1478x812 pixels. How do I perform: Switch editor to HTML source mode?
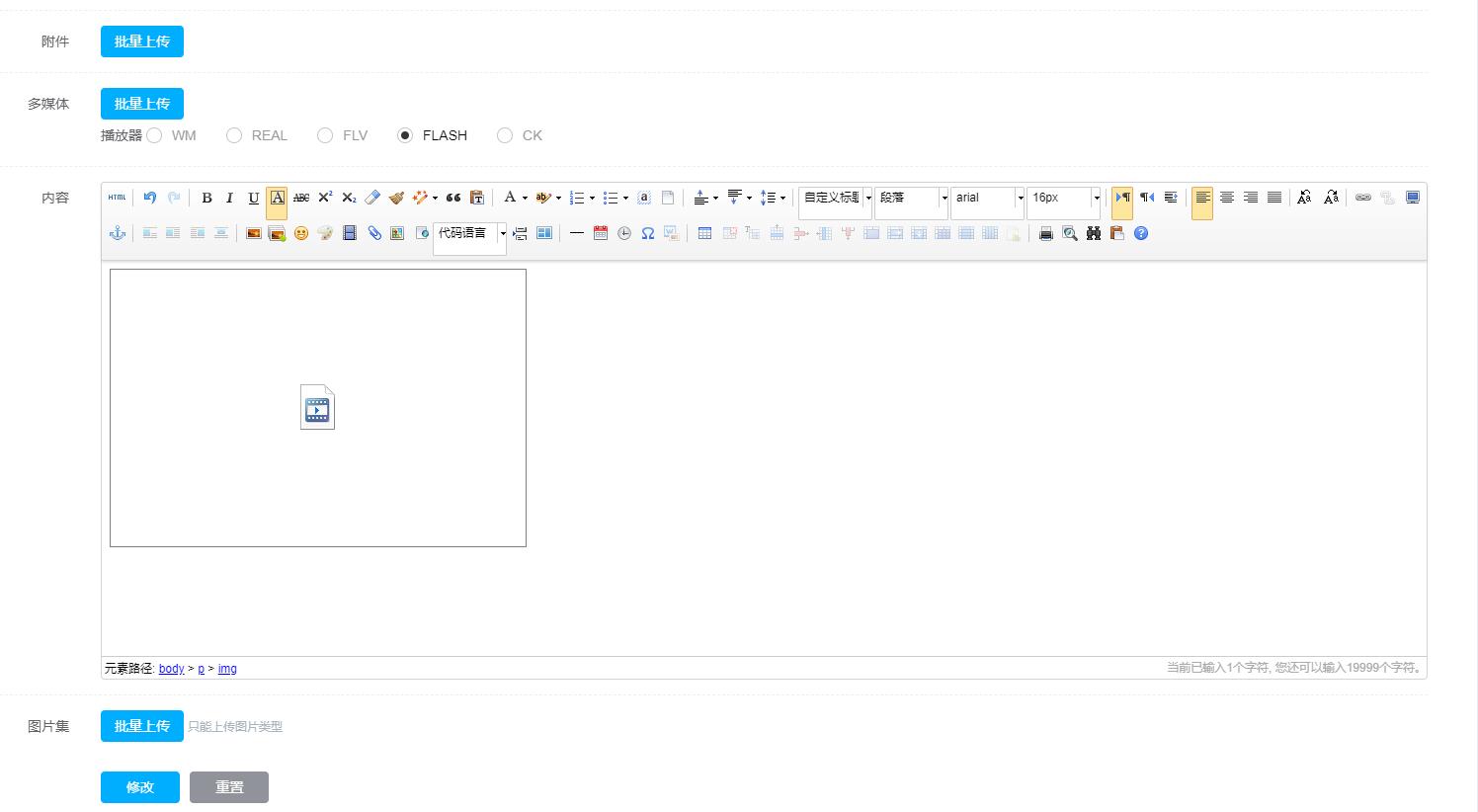click(x=117, y=198)
